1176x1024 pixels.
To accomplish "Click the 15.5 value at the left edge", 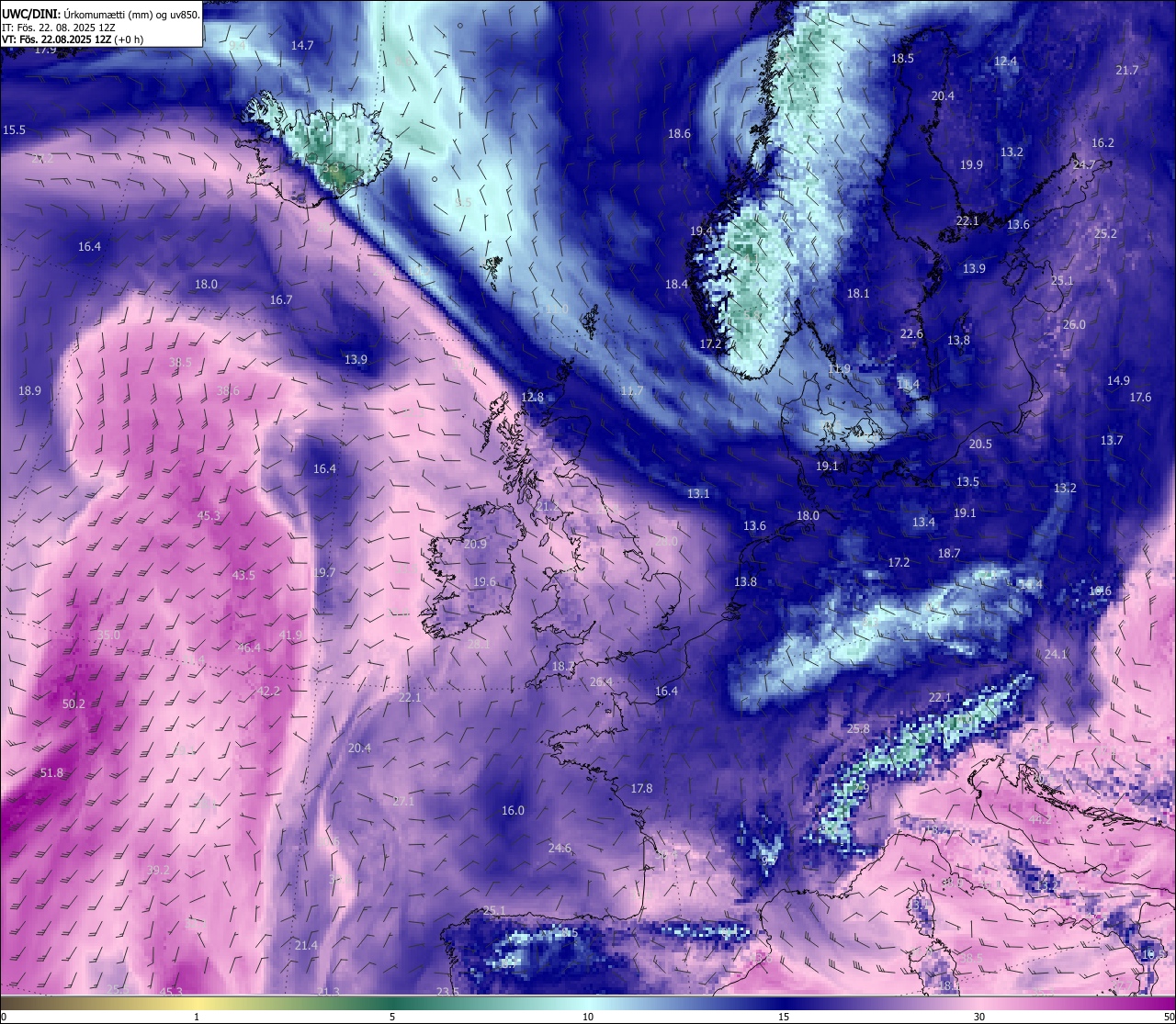I will tap(15, 130).
